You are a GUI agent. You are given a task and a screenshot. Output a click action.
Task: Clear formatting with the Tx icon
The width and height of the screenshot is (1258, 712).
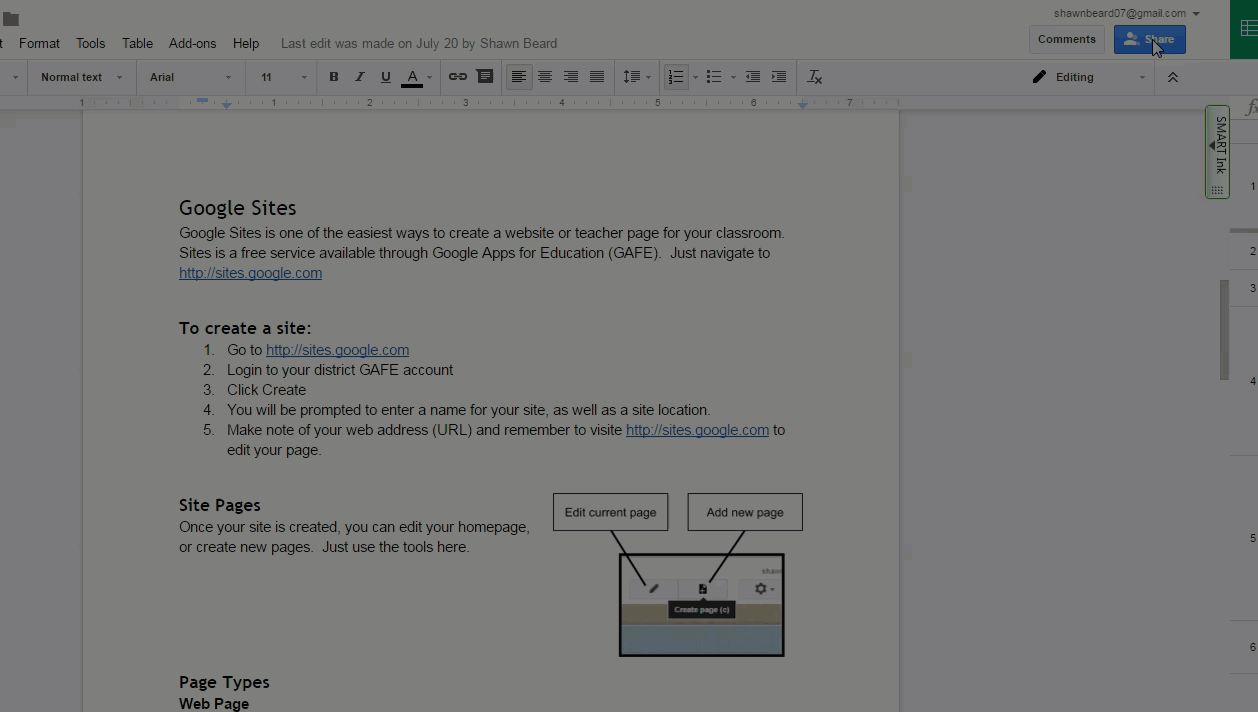[815, 77]
